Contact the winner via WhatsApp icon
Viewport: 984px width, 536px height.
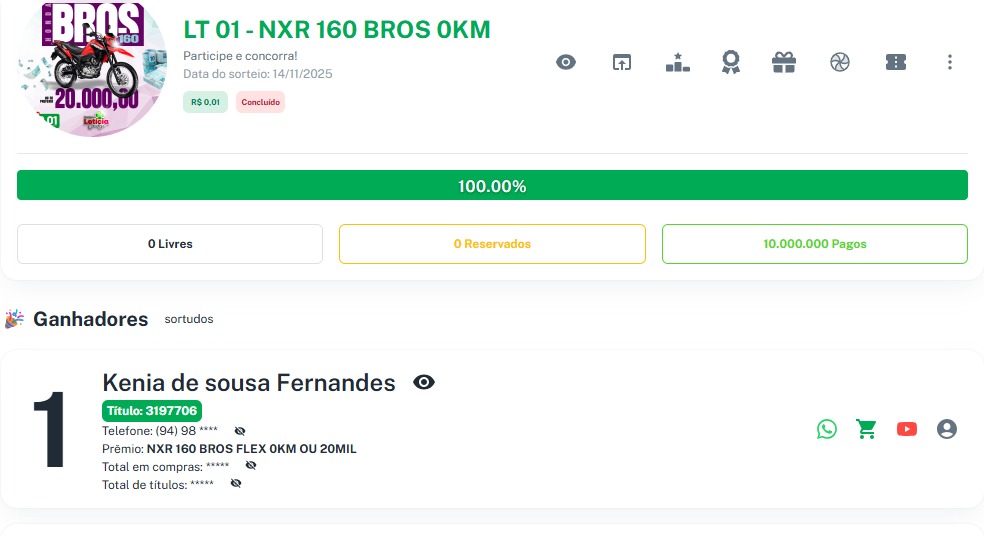827,429
